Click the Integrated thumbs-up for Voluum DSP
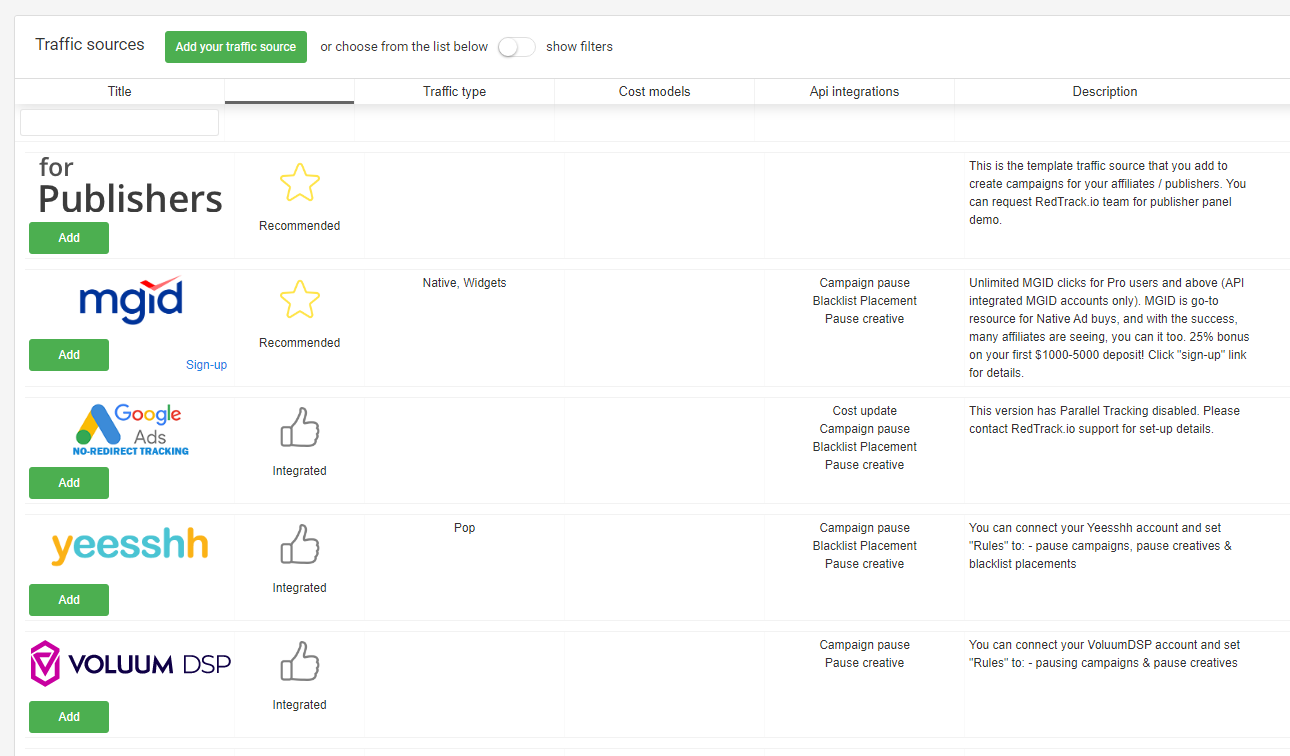1290x756 pixels. [300, 662]
